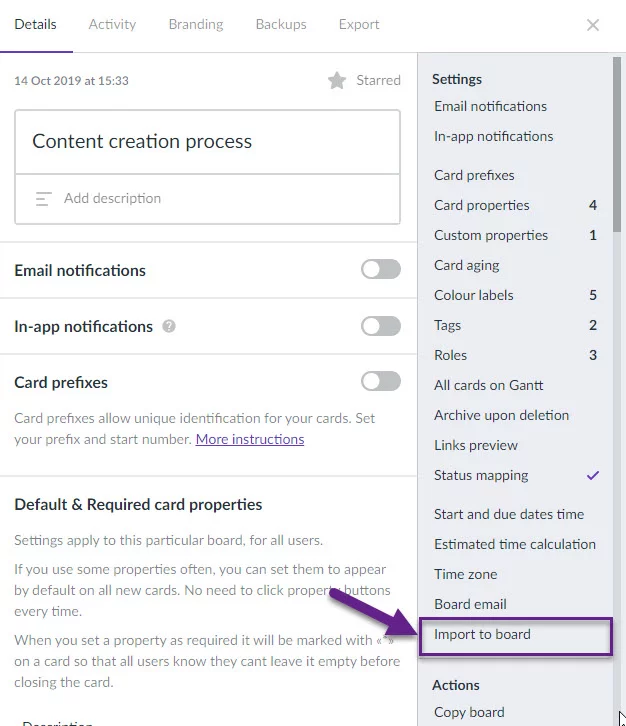This screenshot has width=626, height=726.
Task: Switch to the Activity tab
Action: (113, 24)
